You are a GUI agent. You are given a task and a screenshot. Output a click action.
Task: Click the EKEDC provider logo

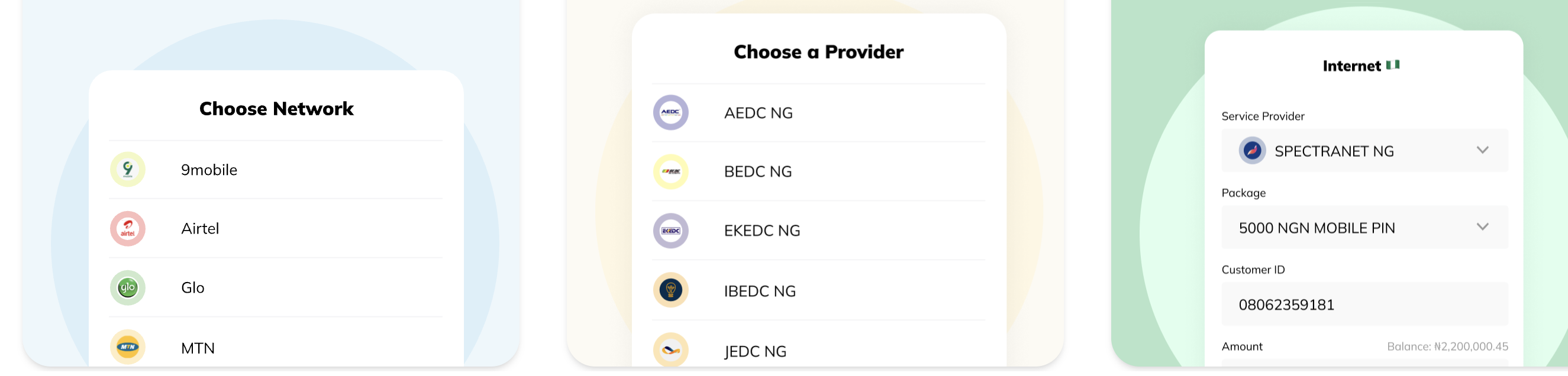point(671,231)
